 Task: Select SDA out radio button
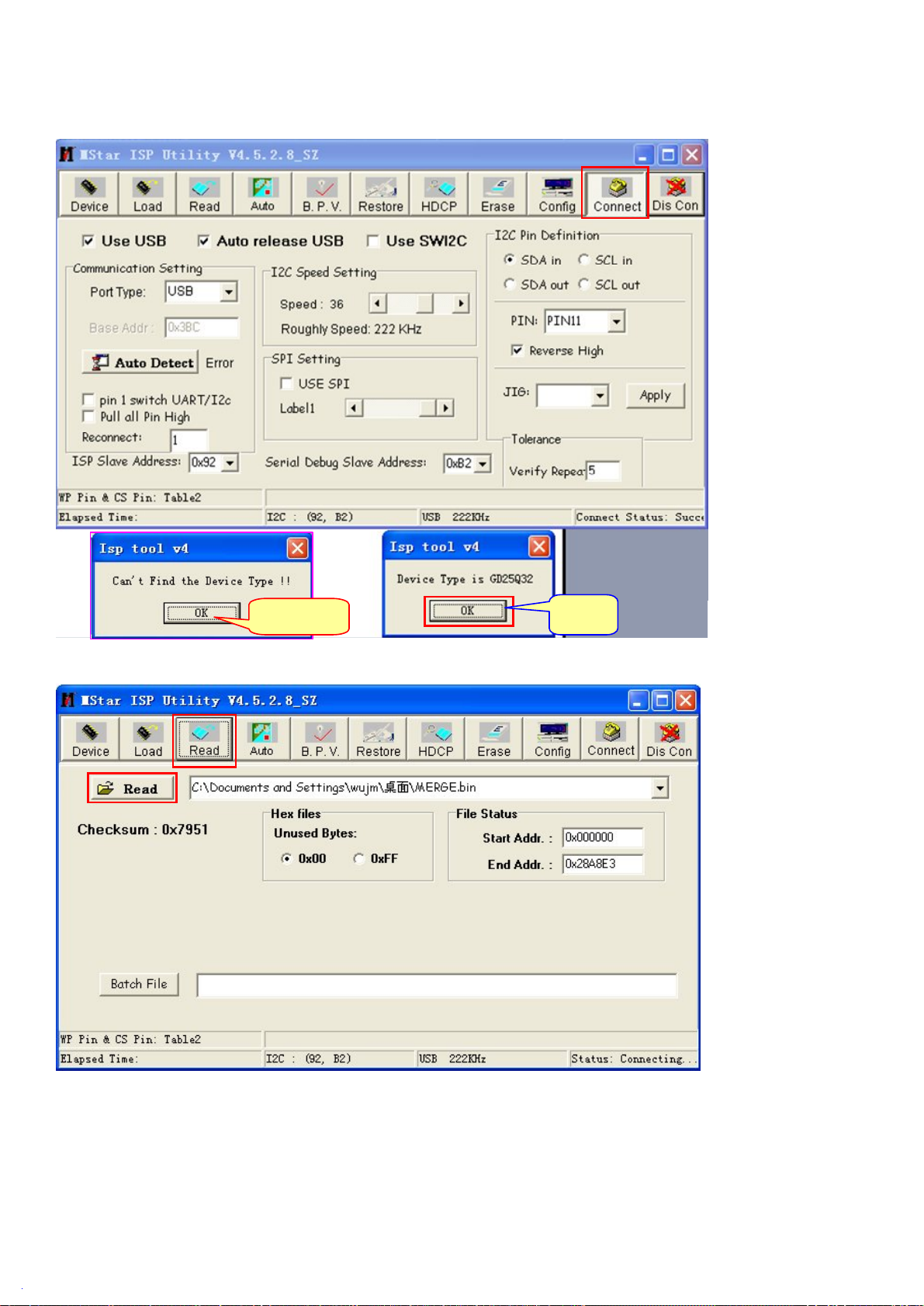coord(509,285)
